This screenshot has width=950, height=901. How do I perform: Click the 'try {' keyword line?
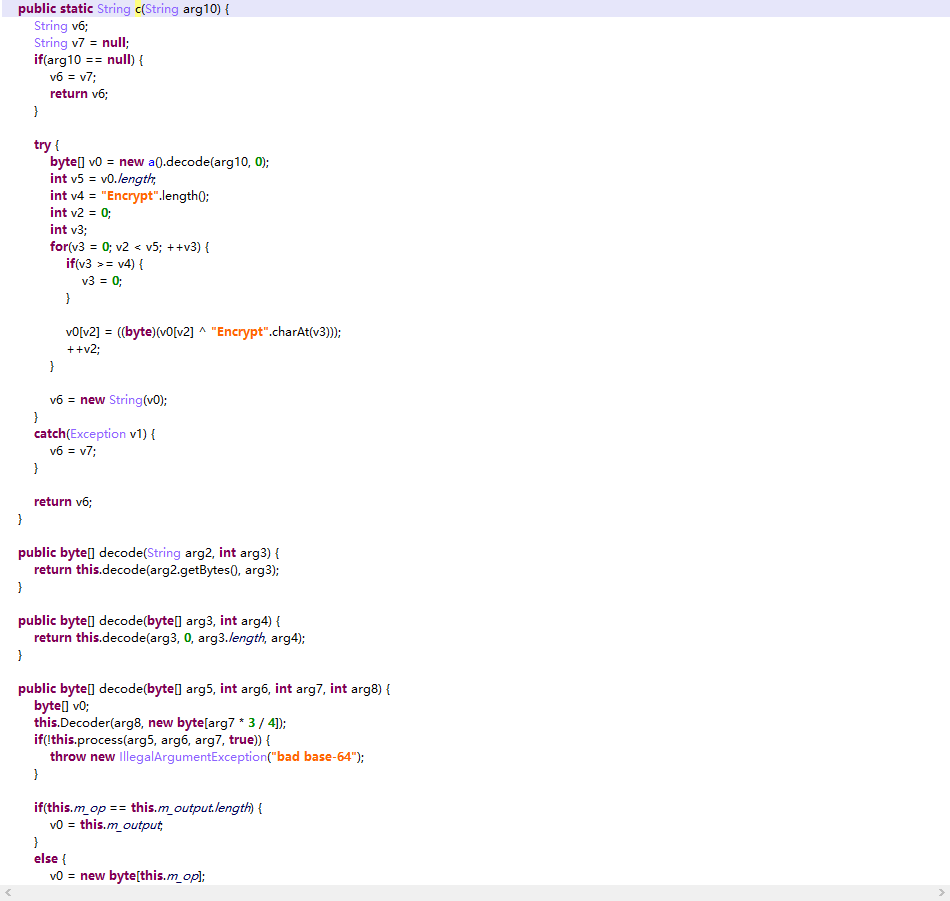(x=47, y=145)
